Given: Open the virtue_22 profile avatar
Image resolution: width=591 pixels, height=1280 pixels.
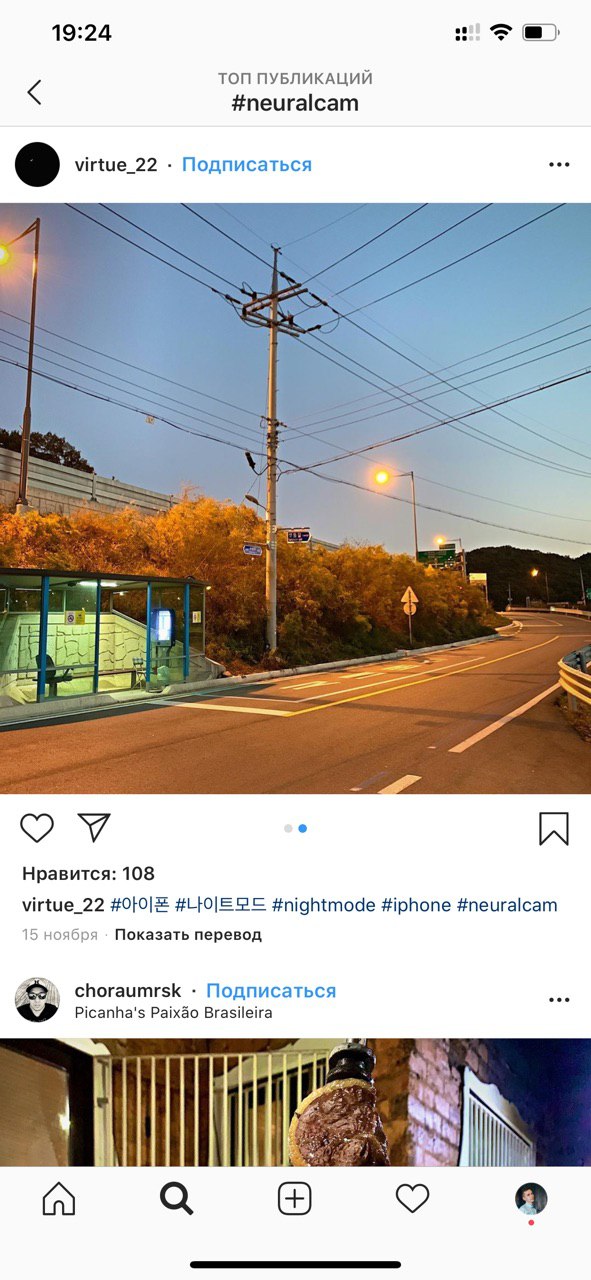Looking at the screenshot, I should 38,165.
